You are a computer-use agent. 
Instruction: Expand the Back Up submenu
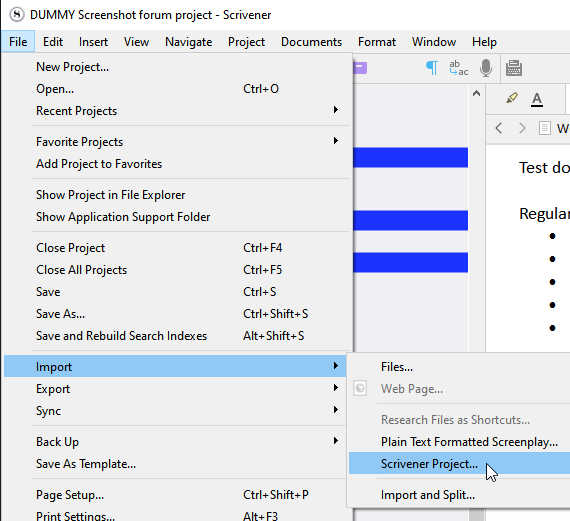tap(175, 442)
